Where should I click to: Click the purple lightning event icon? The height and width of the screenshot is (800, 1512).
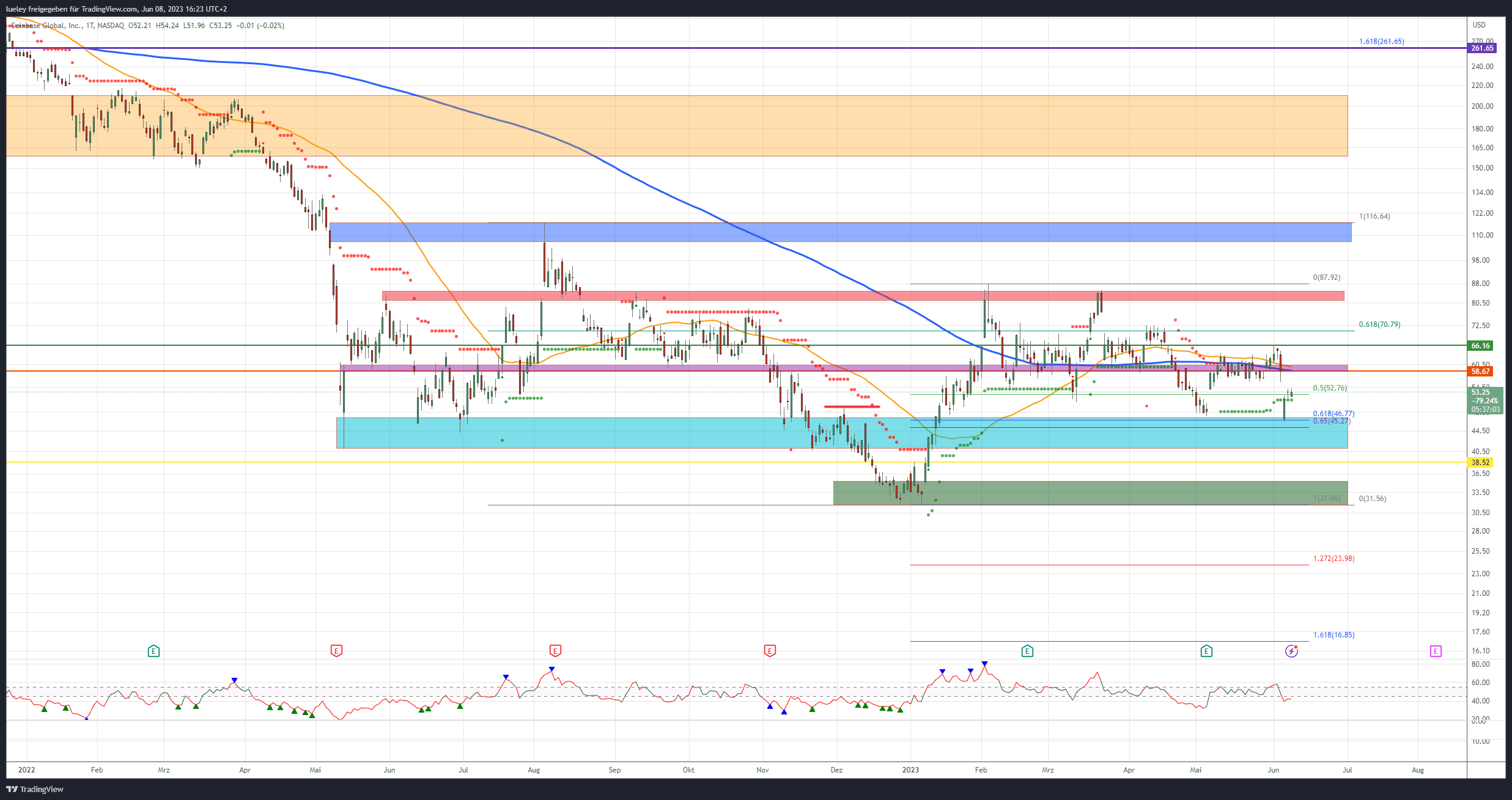pyautogui.click(x=1291, y=651)
